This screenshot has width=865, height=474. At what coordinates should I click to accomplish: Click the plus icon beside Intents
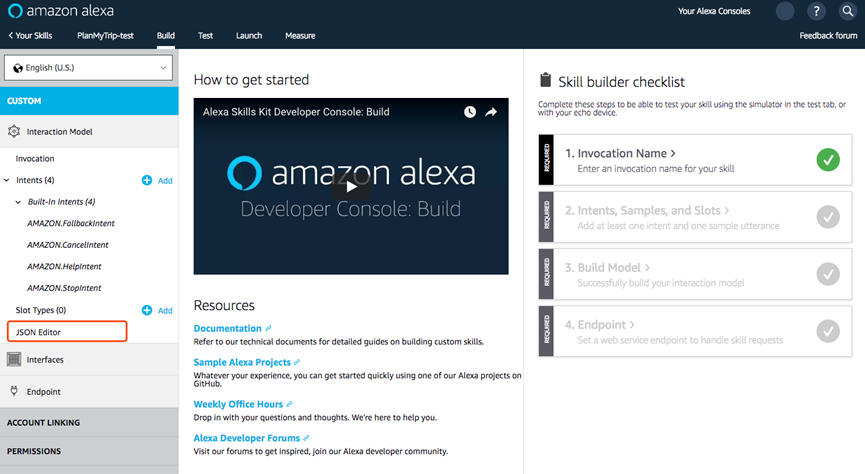147,180
